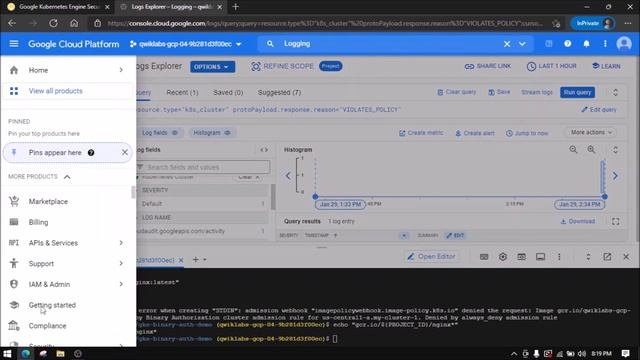
Task: Click Open Editor in Cloud Shell
Action: click(x=431, y=257)
